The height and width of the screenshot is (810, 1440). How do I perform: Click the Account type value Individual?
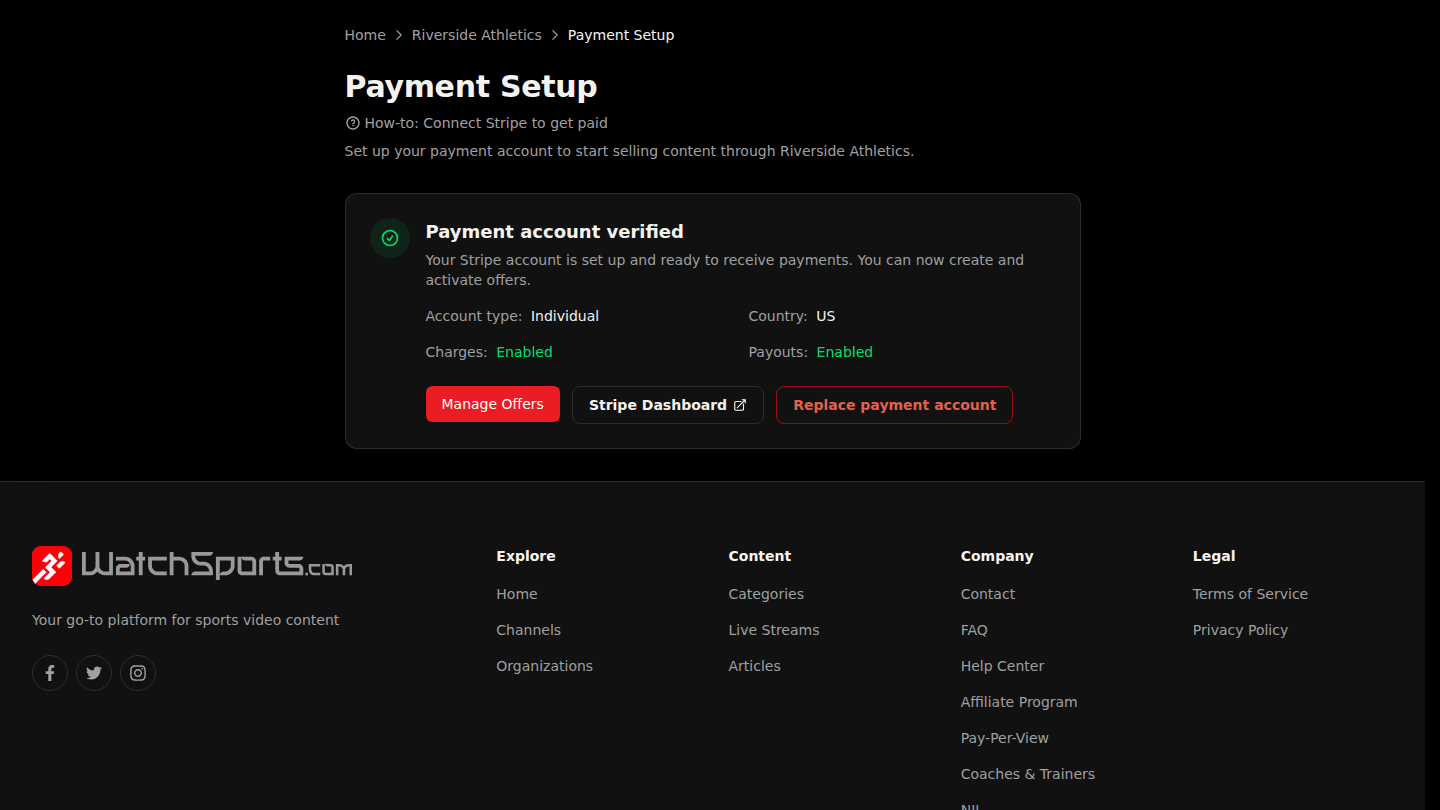point(565,316)
